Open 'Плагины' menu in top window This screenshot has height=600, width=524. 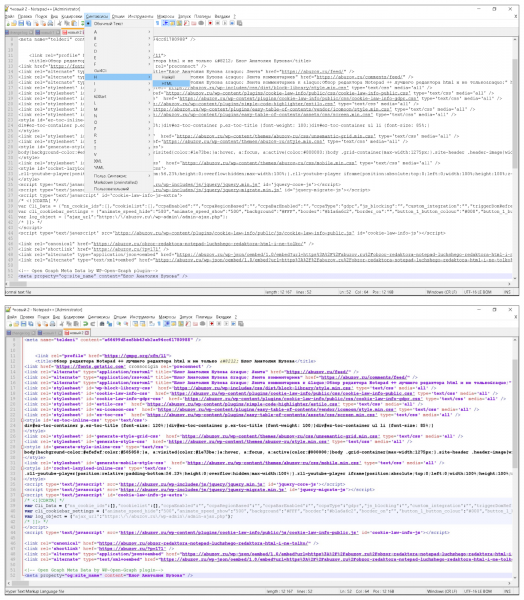coord(202,16)
